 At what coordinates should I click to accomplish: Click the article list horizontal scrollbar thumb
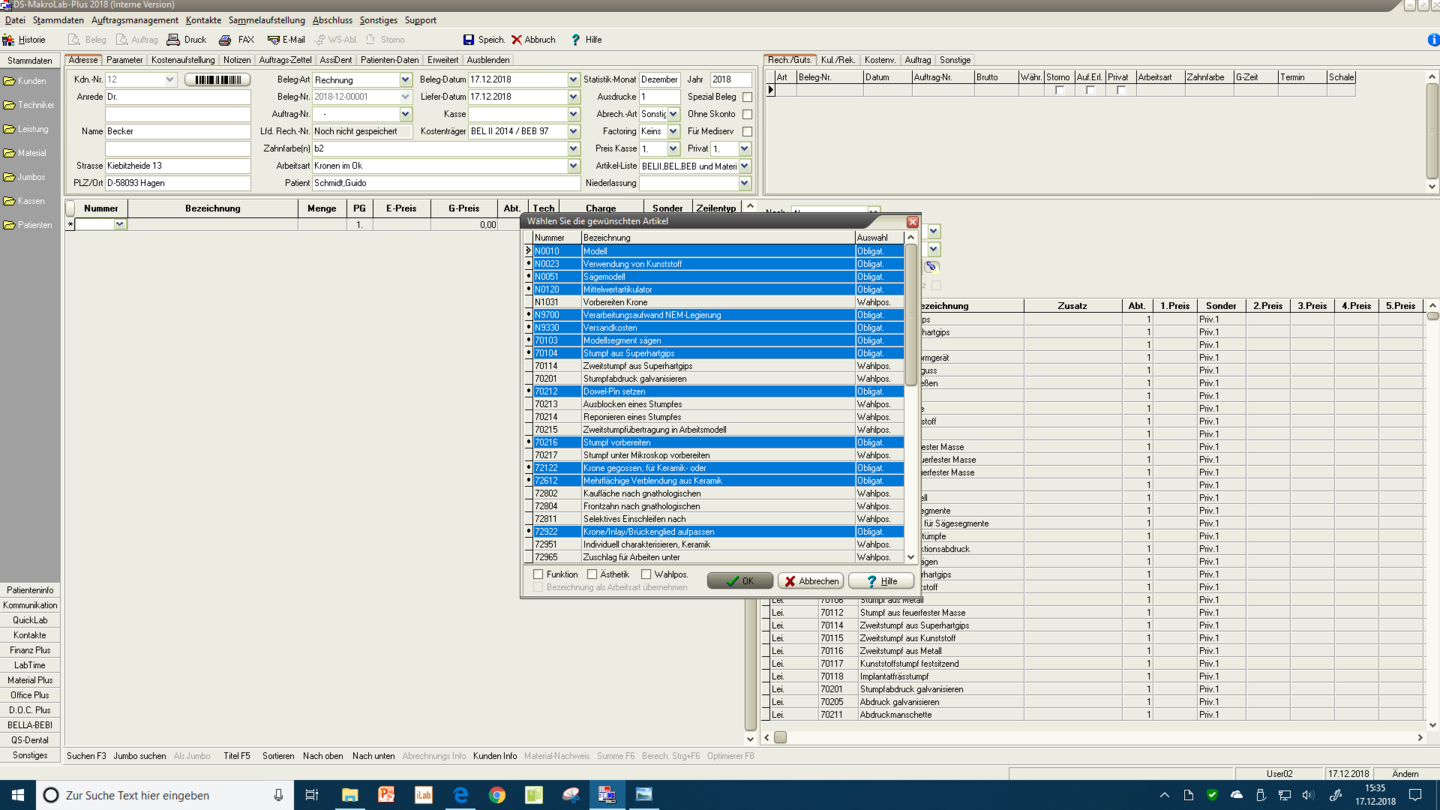(x=780, y=738)
